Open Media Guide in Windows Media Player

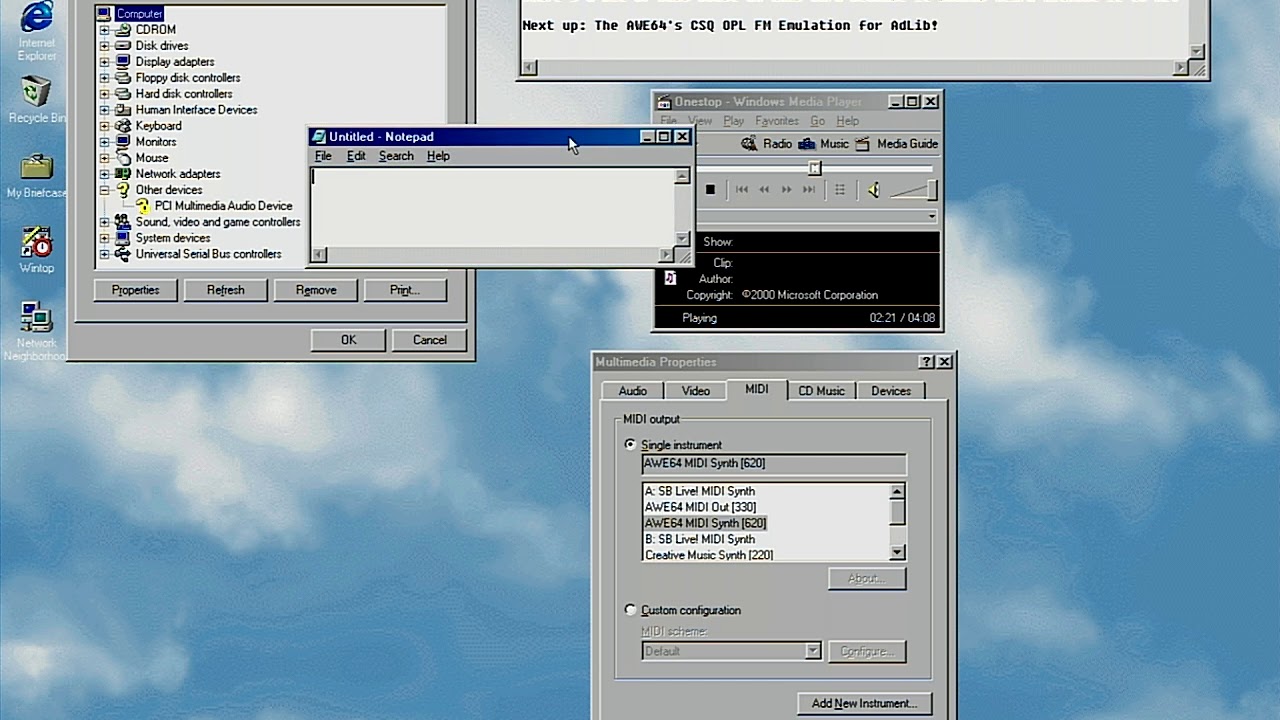pyautogui.click(x=896, y=144)
